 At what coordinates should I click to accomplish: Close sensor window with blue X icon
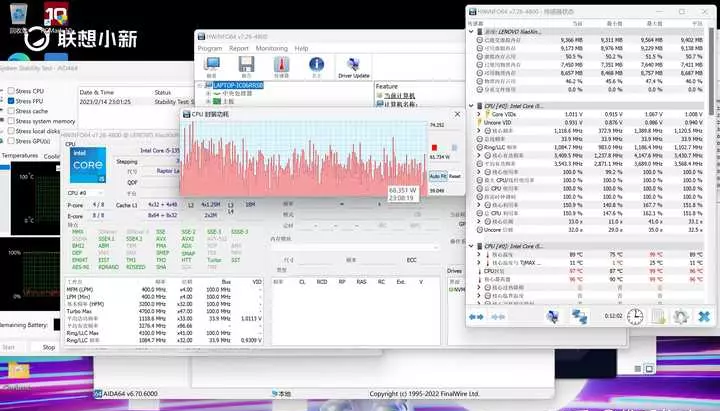[704, 316]
